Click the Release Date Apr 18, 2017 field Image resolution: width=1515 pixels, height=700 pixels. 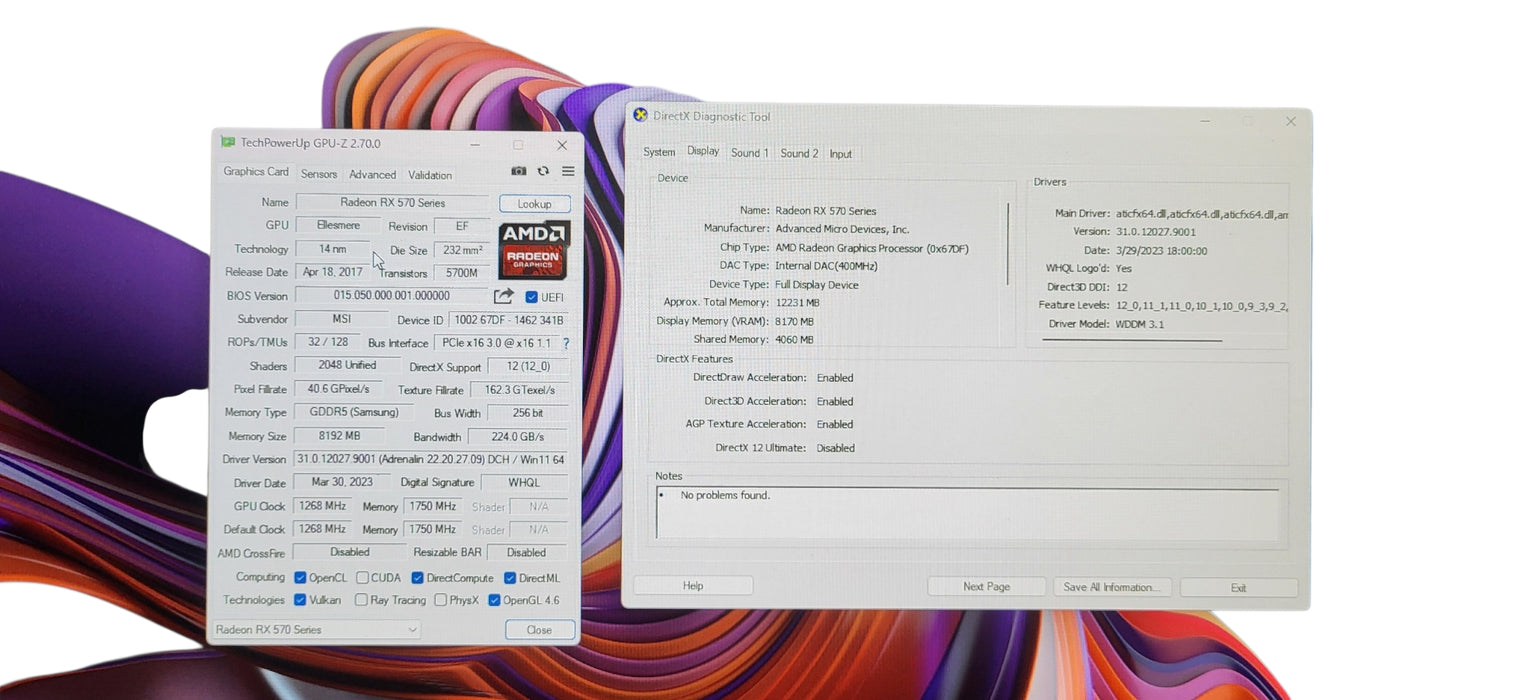tap(333, 272)
